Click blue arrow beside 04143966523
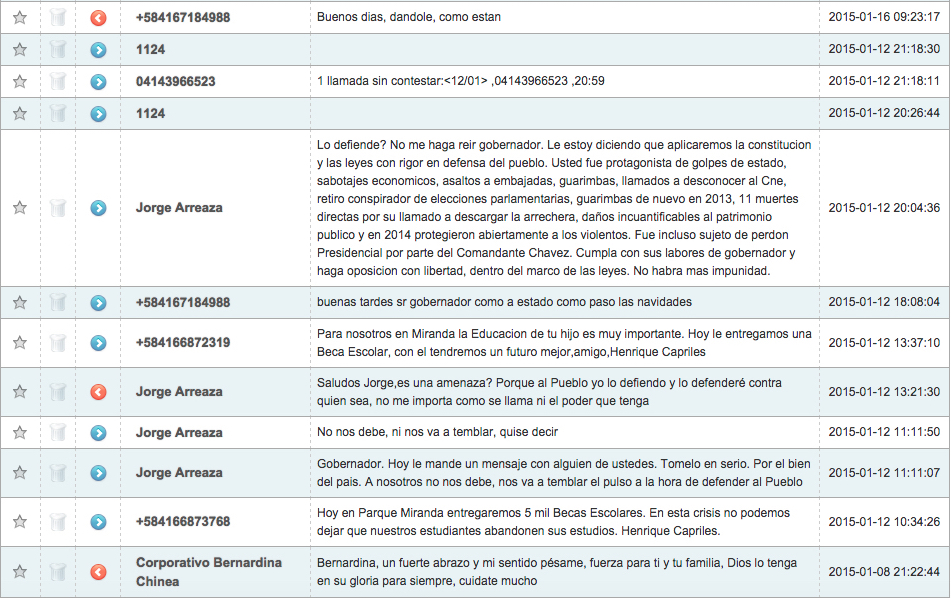The height and width of the screenshot is (598, 951). [x=98, y=82]
